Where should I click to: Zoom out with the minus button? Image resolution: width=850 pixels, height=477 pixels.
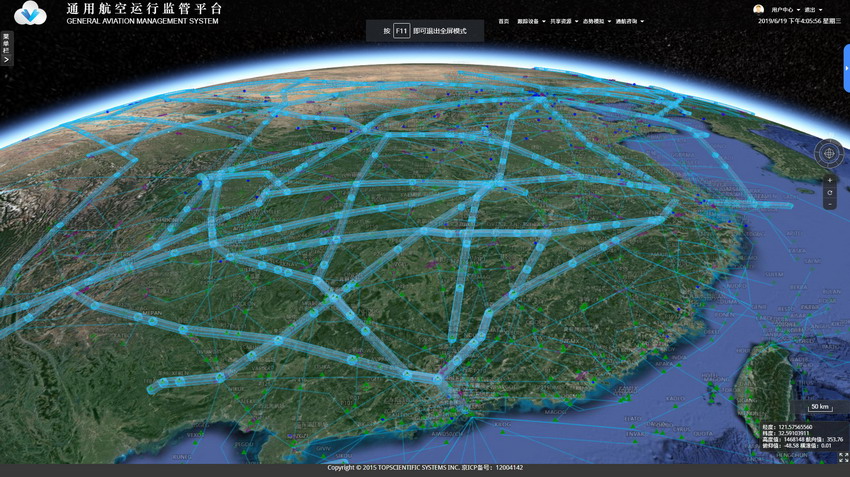pyautogui.click(x=829, y=204)
